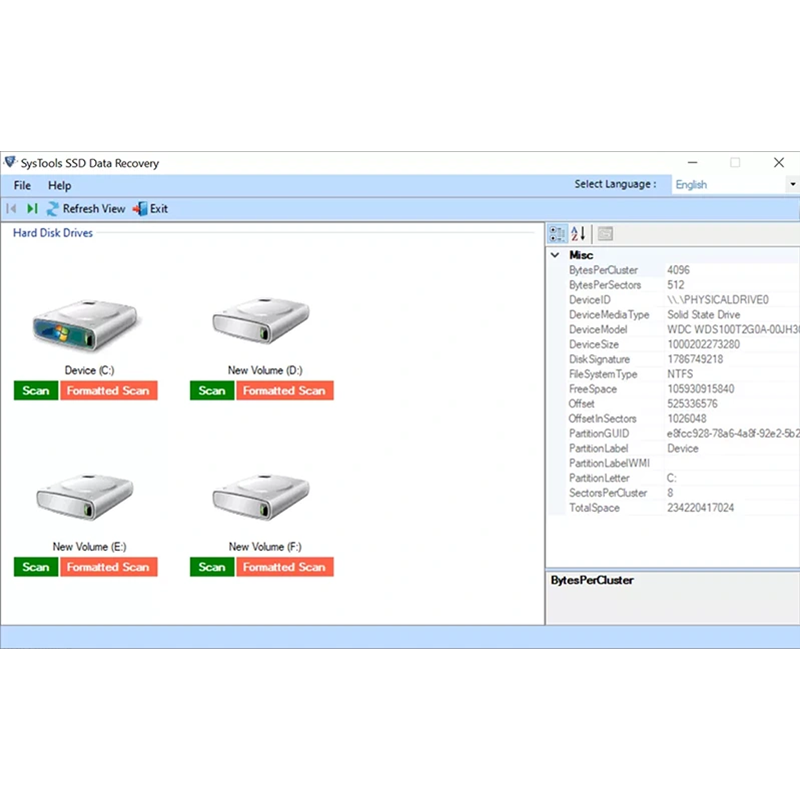
Task: Collapse the Misc property category
Action: [555, 255]
